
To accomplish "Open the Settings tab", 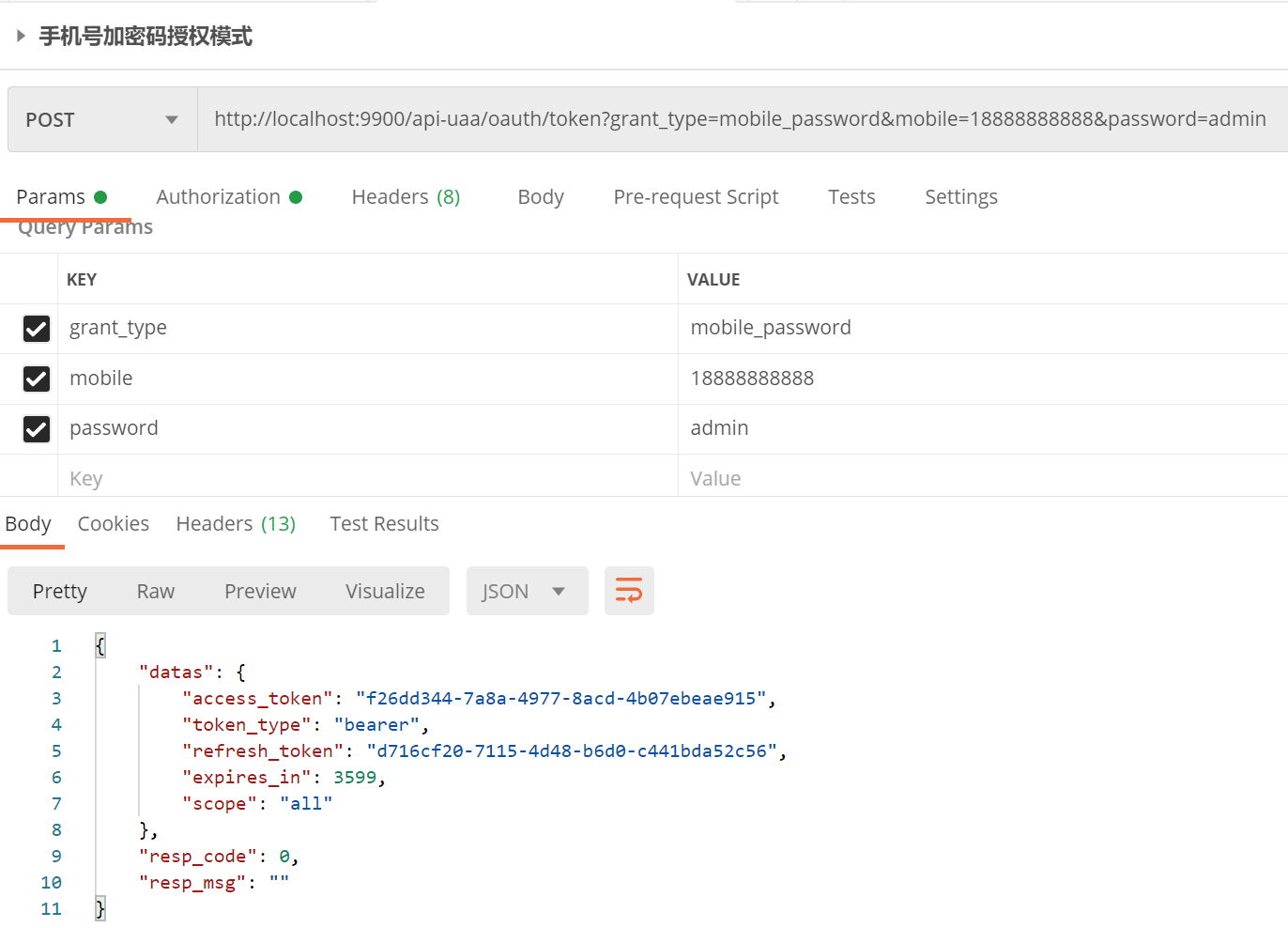I will pos(960,197).
